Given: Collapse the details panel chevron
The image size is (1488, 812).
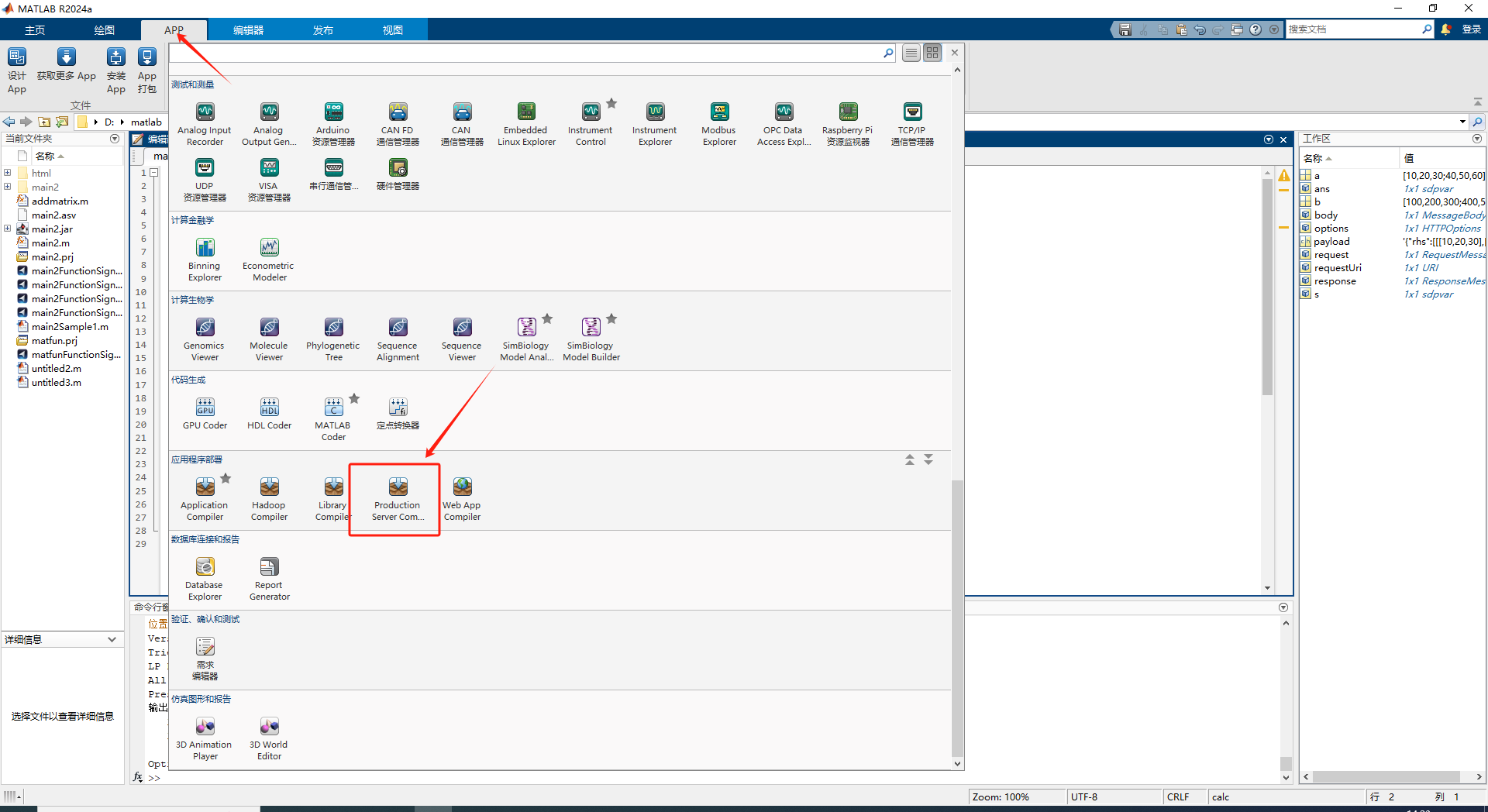Looking at the screenshot, I should [112, 639].
